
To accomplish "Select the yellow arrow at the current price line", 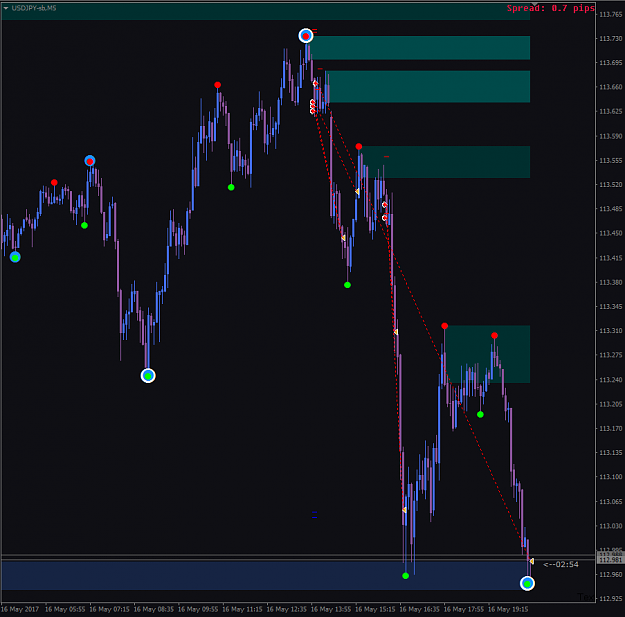I will point(531,561).
